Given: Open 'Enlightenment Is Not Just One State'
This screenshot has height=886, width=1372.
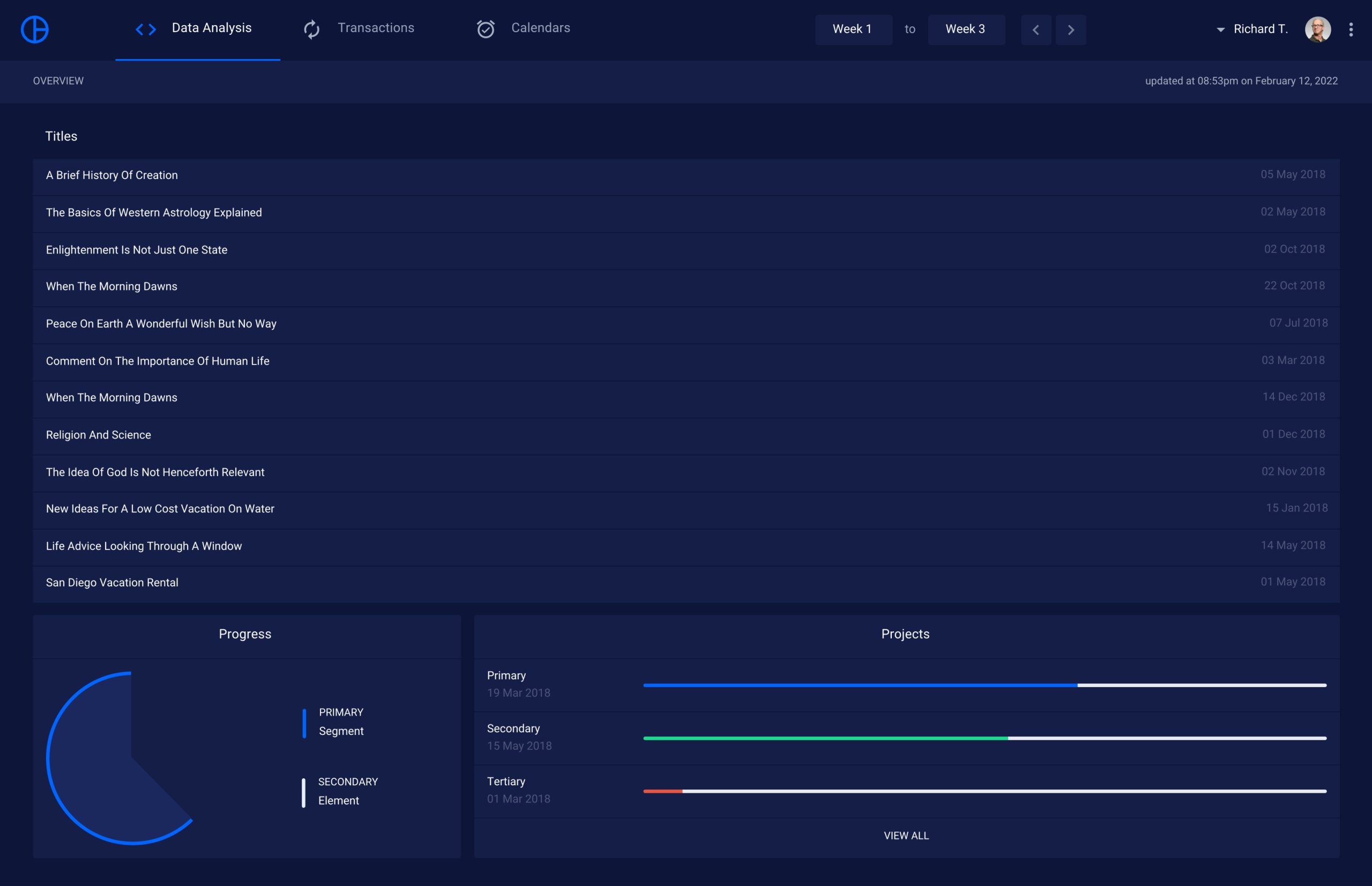Looking at the screenshot, I should [685, 251].
